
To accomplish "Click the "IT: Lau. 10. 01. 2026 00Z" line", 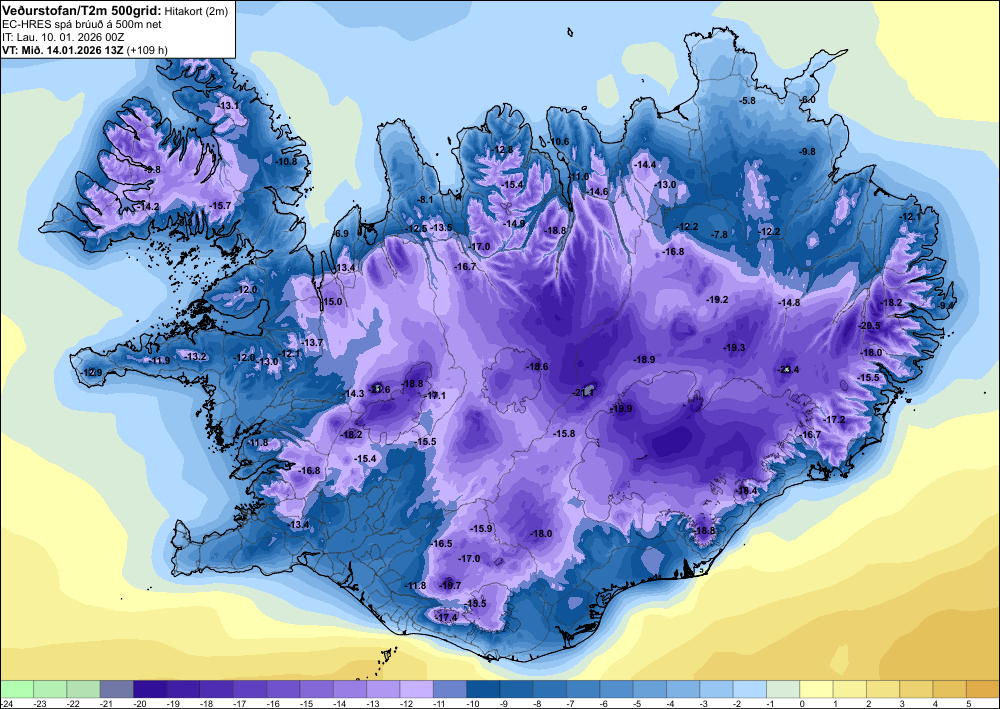I will click(x=63, y=37).
